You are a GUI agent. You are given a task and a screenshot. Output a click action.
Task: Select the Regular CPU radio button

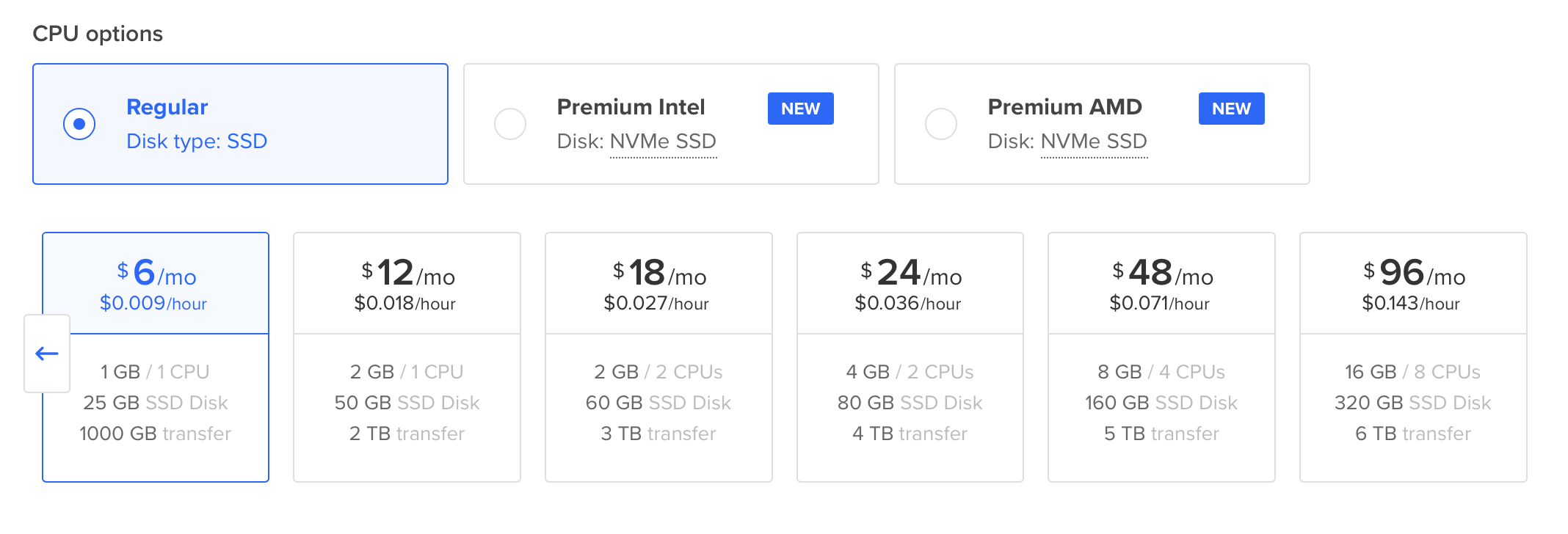coord(79,124)
